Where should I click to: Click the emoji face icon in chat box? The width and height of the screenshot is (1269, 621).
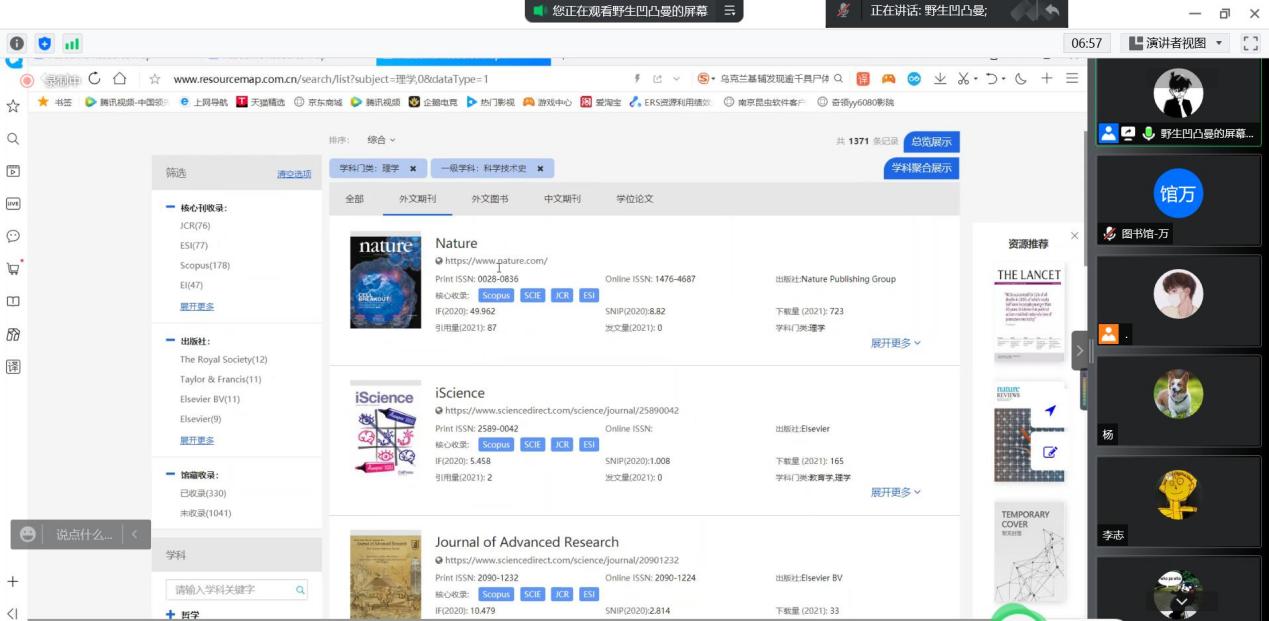point(28,535)
